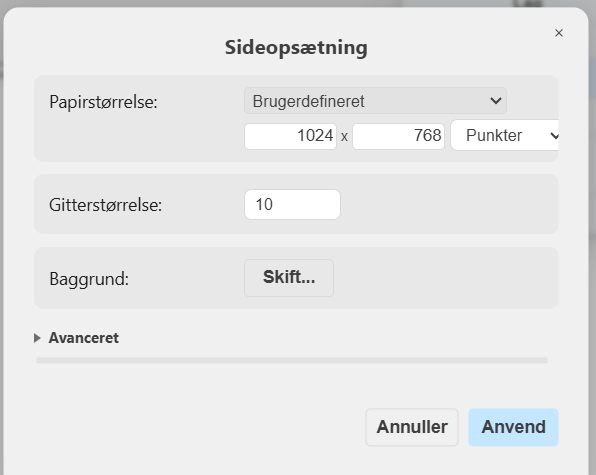The width and height of the screenshot is (596, 475).
Task: Focus the page width field showing 1024
Action: [290, 136]
